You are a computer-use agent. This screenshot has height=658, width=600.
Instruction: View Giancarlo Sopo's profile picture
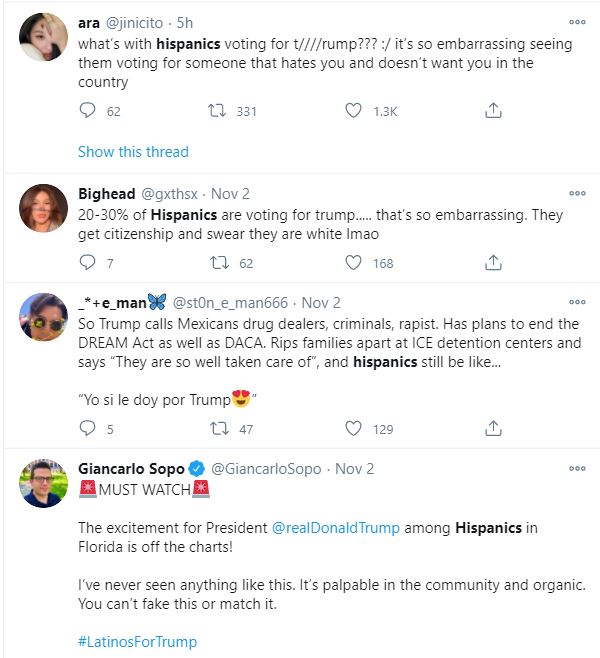coord(43,483)
